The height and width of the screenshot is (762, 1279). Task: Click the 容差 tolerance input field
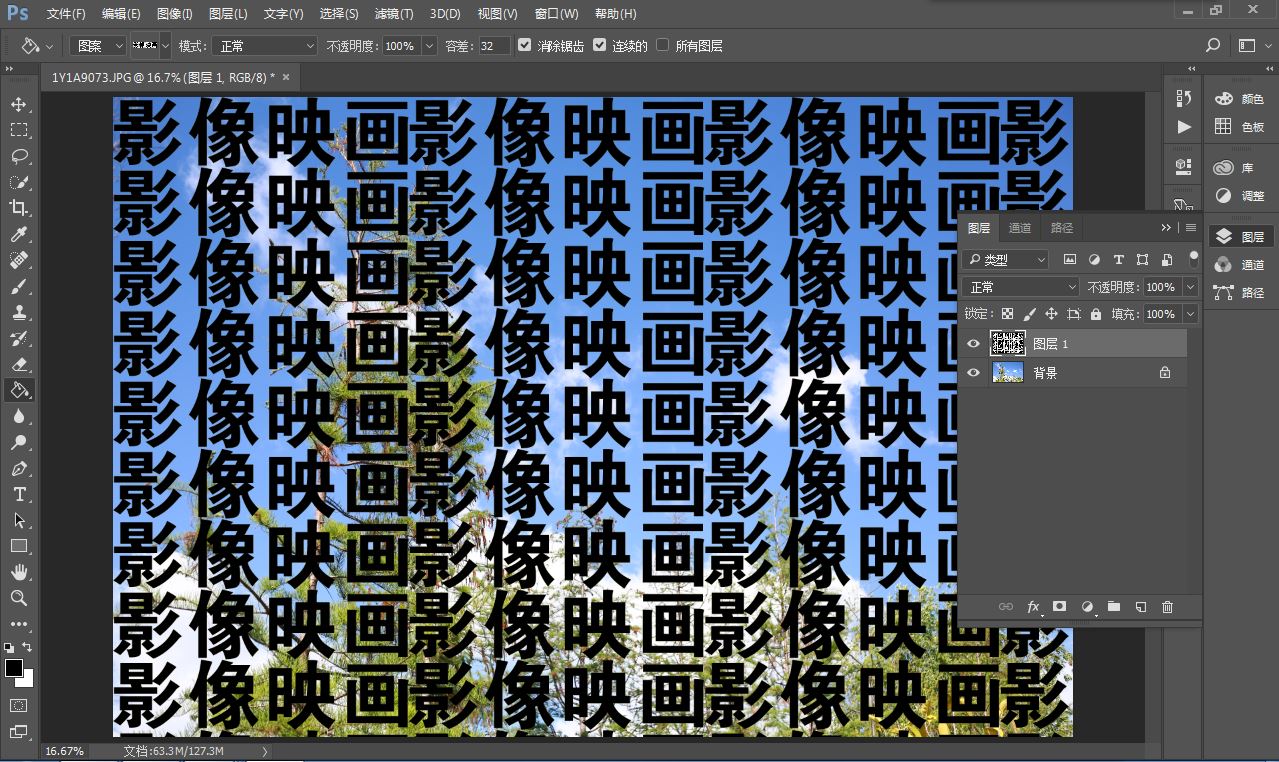tap(493, 46)
